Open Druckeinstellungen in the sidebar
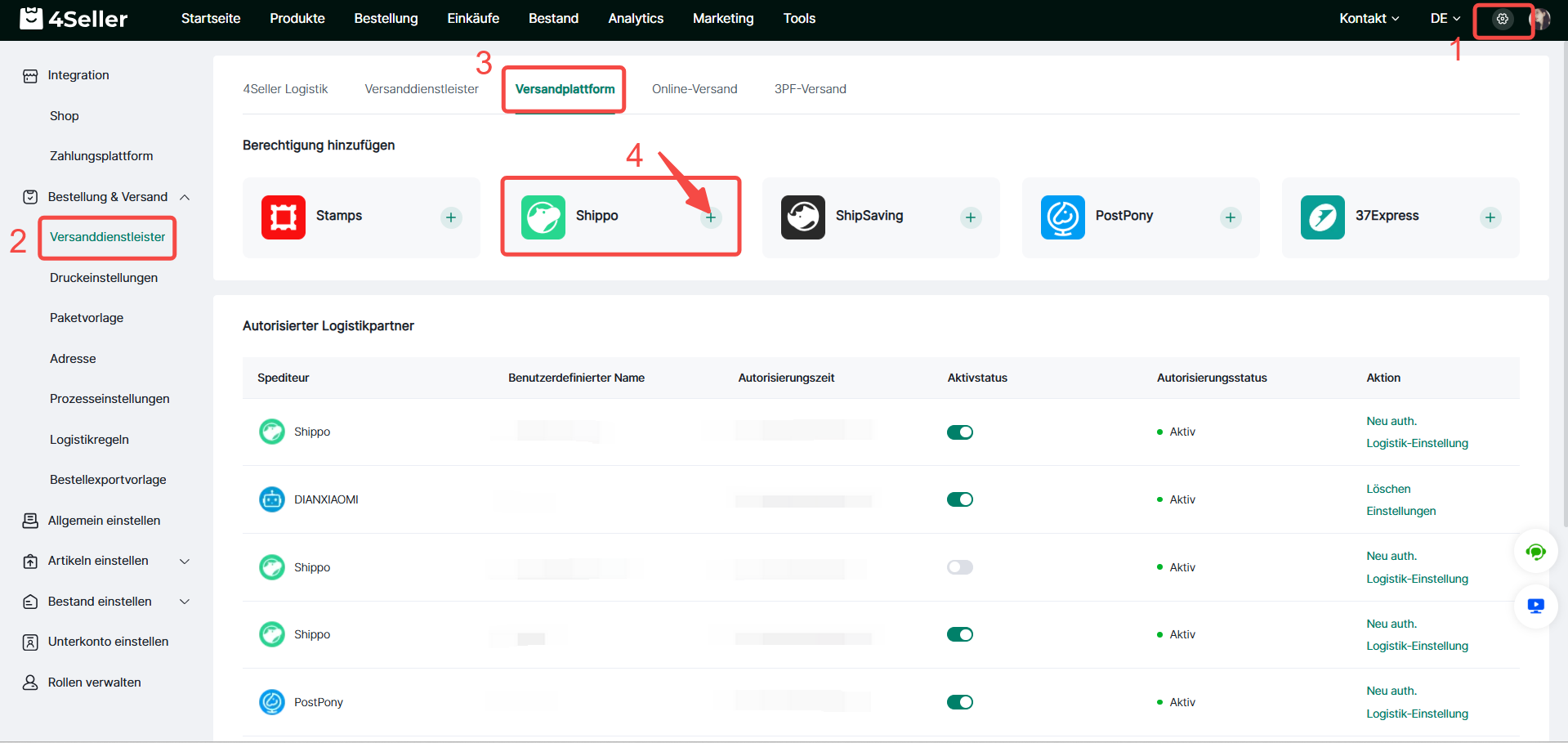1568x743 pixels. point(104,278)
